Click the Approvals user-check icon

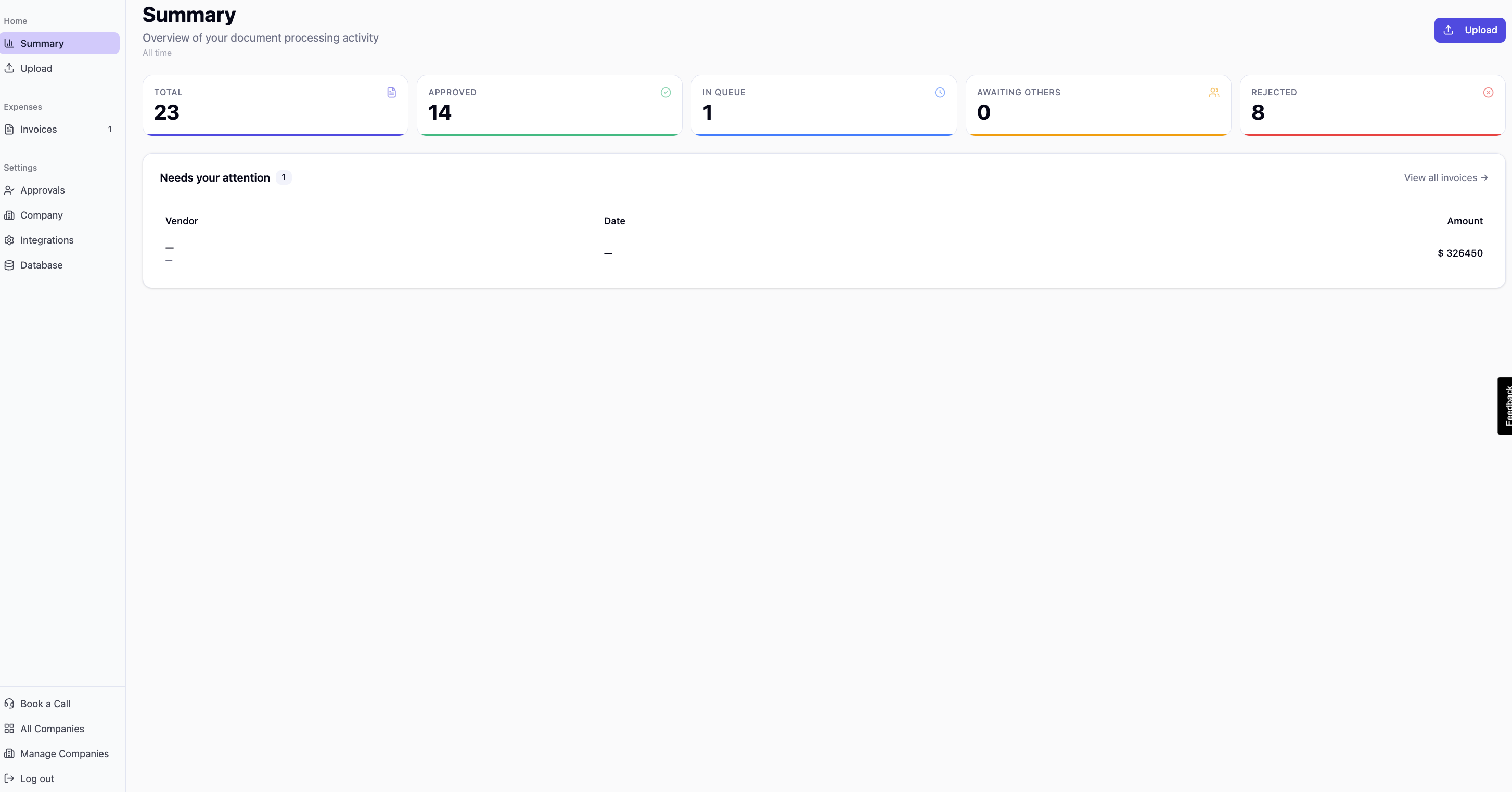pyautogui.click(x=9, y=190)
